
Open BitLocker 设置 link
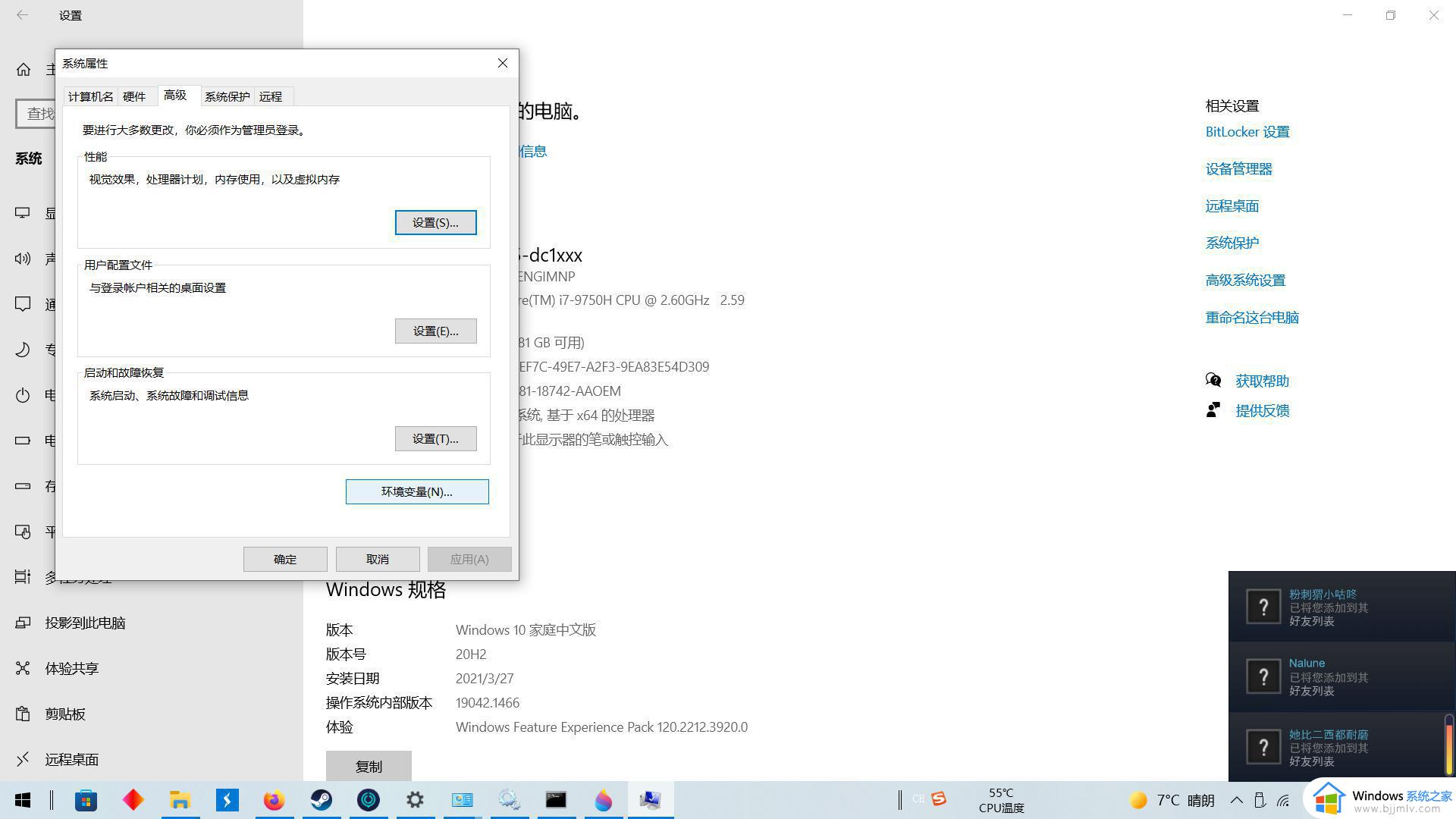click(x=1247, y=132)
